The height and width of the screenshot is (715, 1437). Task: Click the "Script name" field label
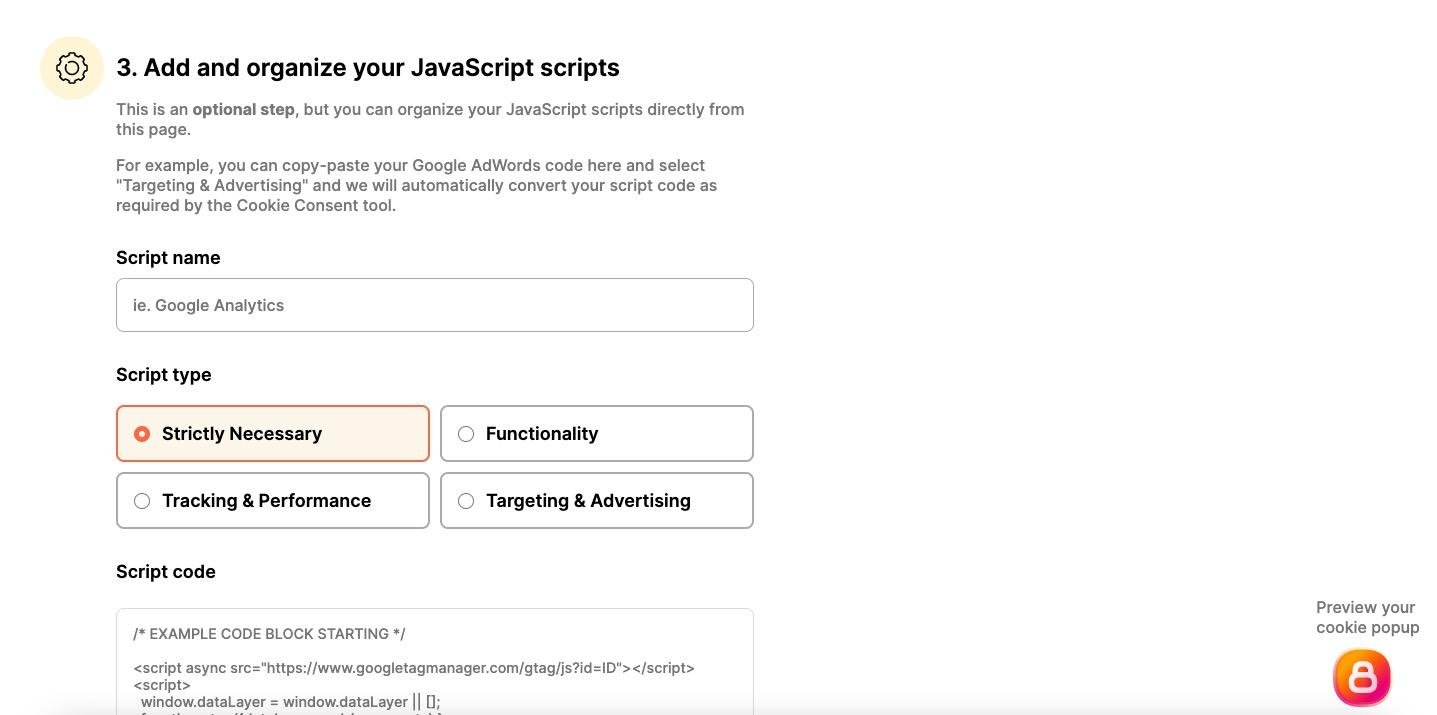pyautogui.click(x=168, y=258)
